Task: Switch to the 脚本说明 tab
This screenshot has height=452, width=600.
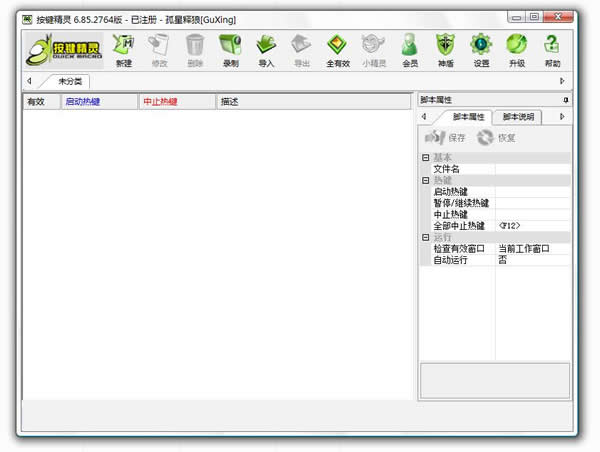Action: click(518, 117)
